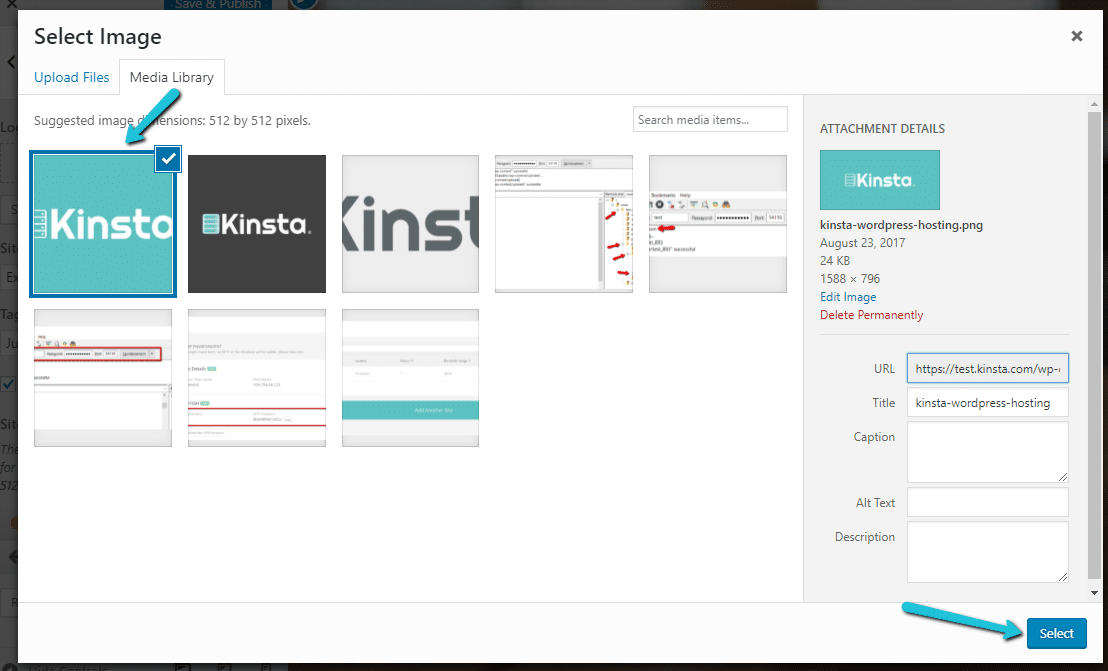The width and height of the screenshot is (1108, 671).
Task: Pick the thumbnail with Bookmarks Help menu
Action: [718, 224]
